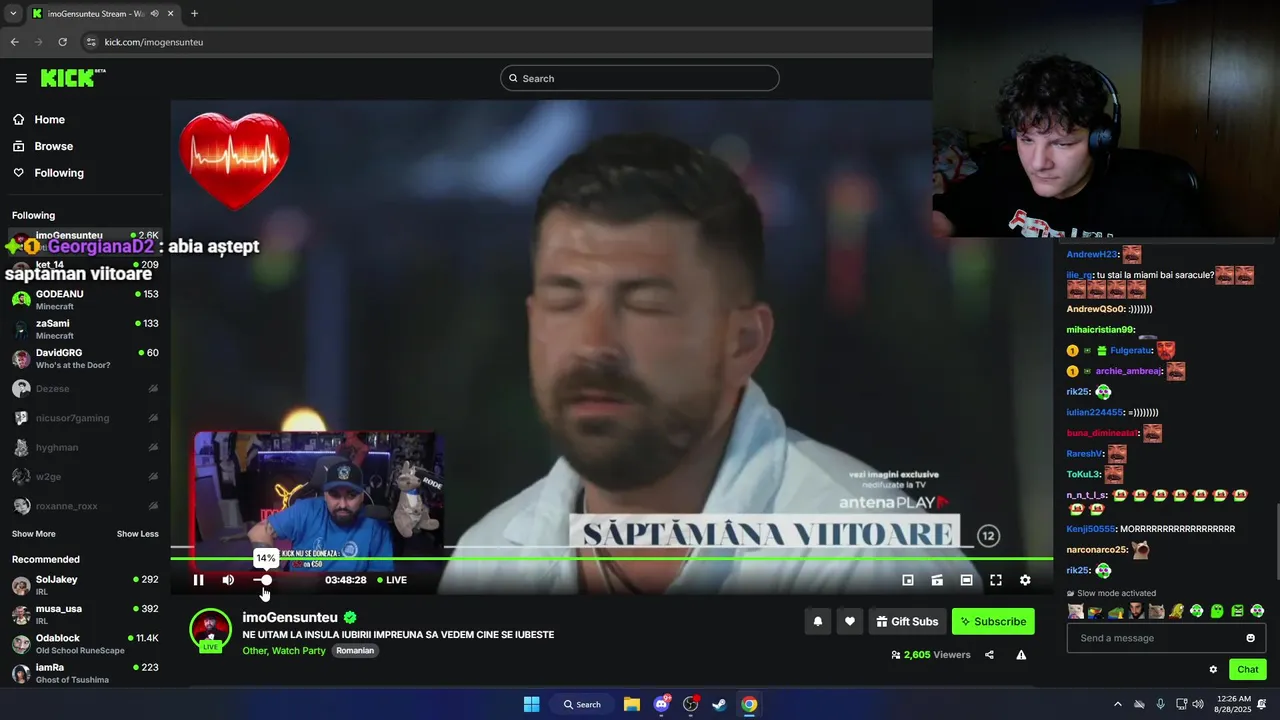Pick the first cat emote in quick emotes
Image resolution: width=1280 pixels, height=720 pixels.
point(1075,611)
